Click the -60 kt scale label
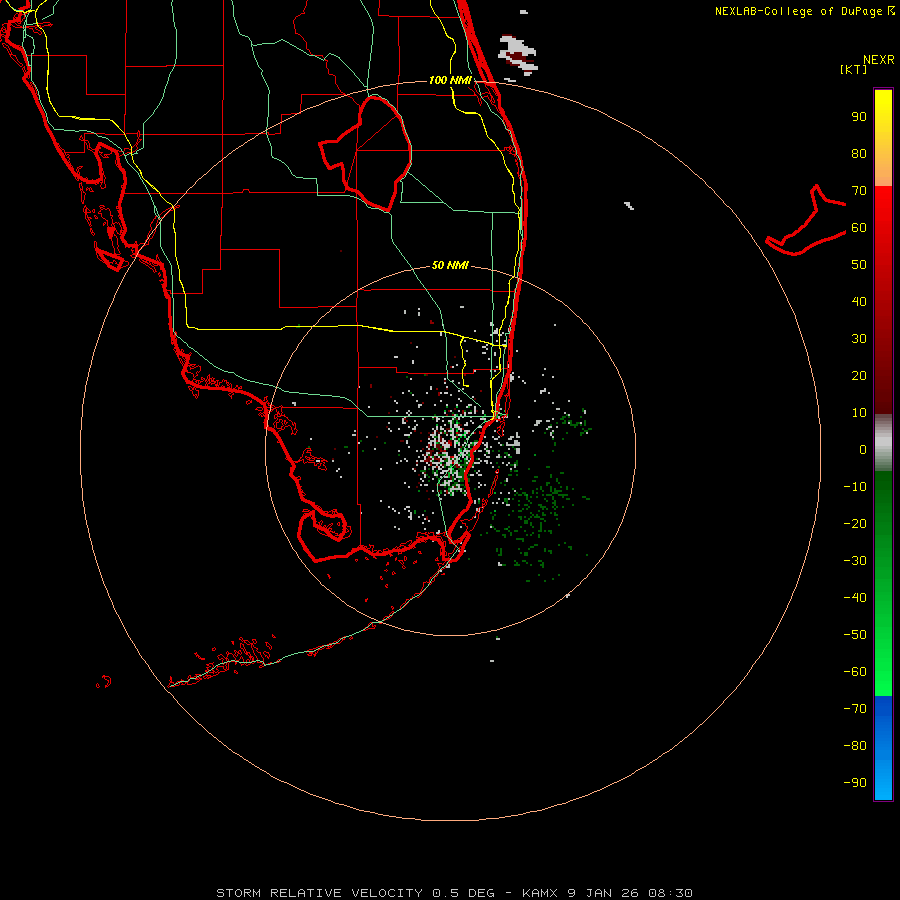The image size is (900, 900). pos(855,672)
